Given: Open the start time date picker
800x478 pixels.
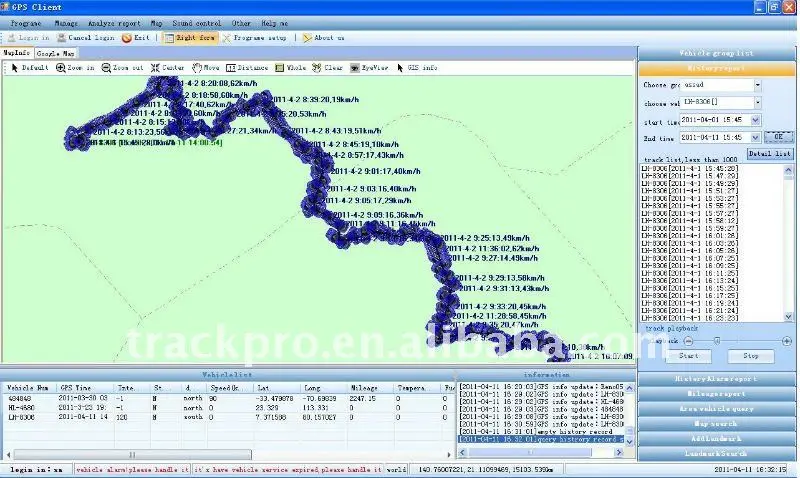Looking at the screenshot, I should 756,120.
